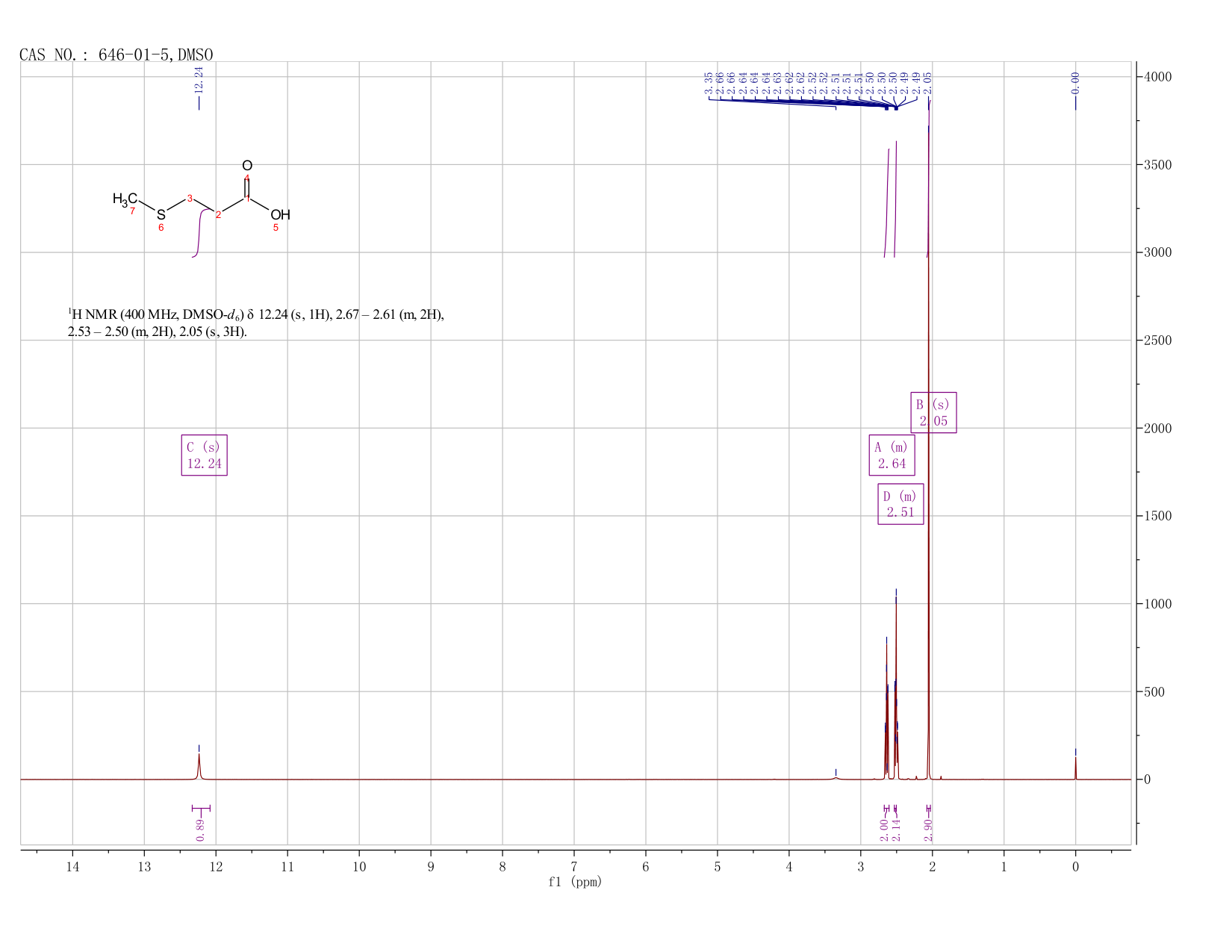Click the f1 (ppm) axis label

pyautogui.click(x=575, y=882)
